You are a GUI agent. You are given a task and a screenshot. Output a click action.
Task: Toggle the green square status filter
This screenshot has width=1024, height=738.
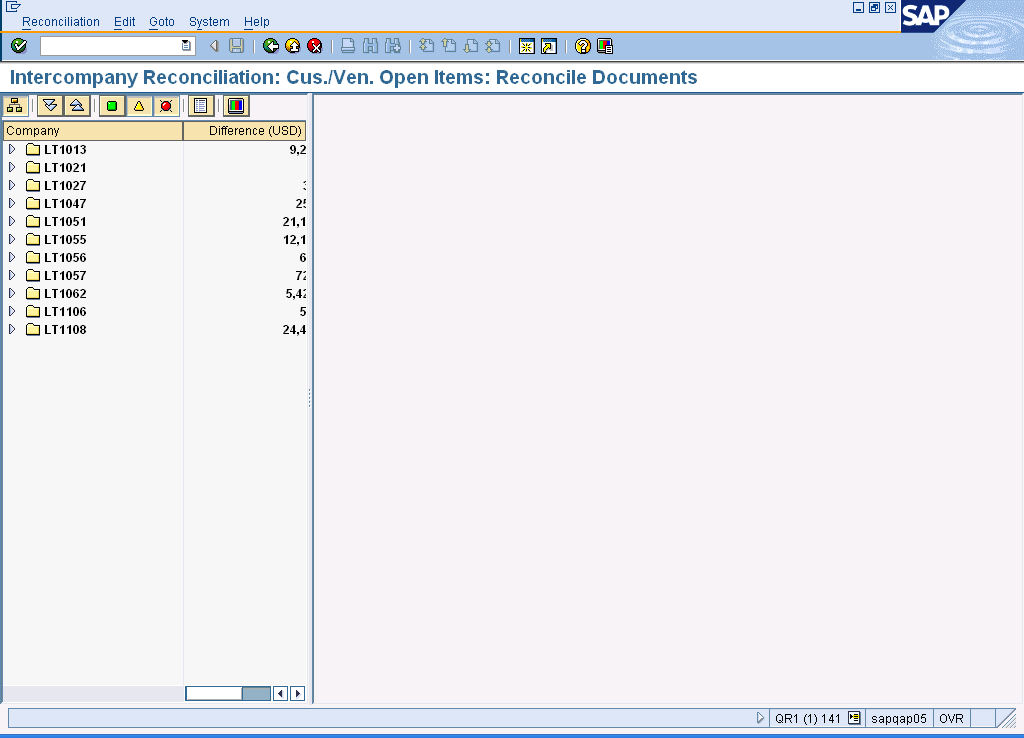[x=112, y=106]
